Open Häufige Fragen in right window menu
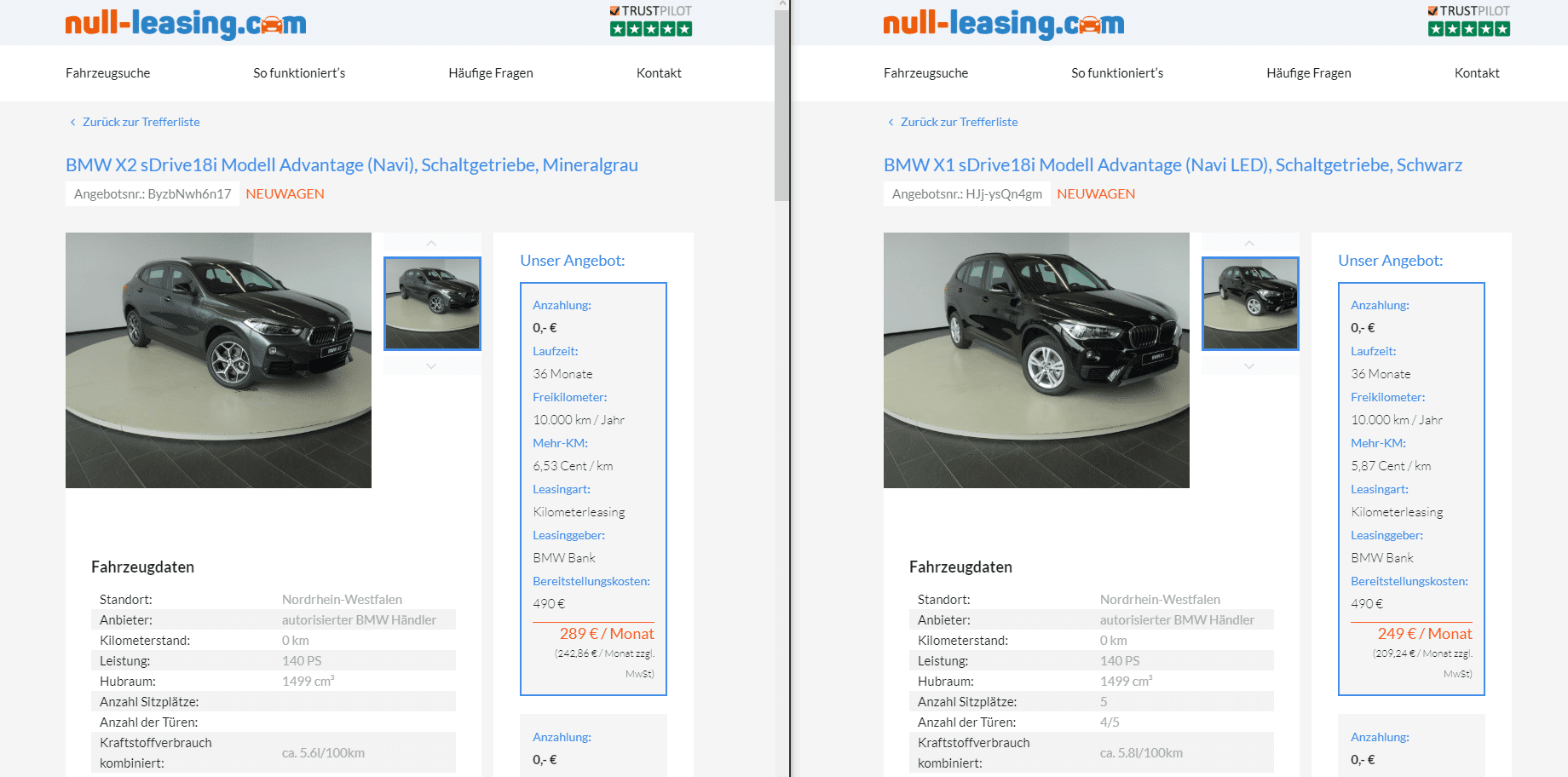 point(1309,73)
